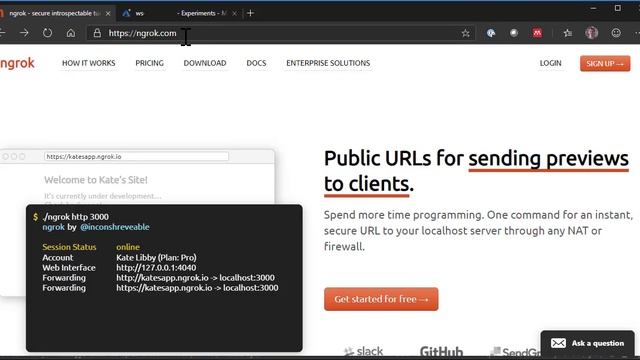Open the user profile avatar
The image size is (640, 360).
(591, 33)
